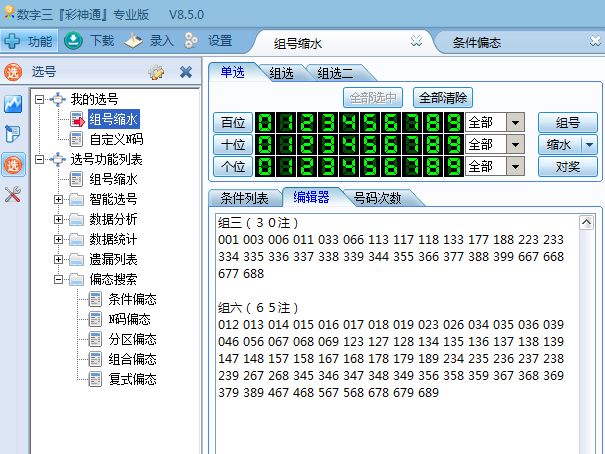Image resolution: width=605 pixels, height=454 pixels.
Task: Click the 下载 download icon
Action: [x=74, y=41]
